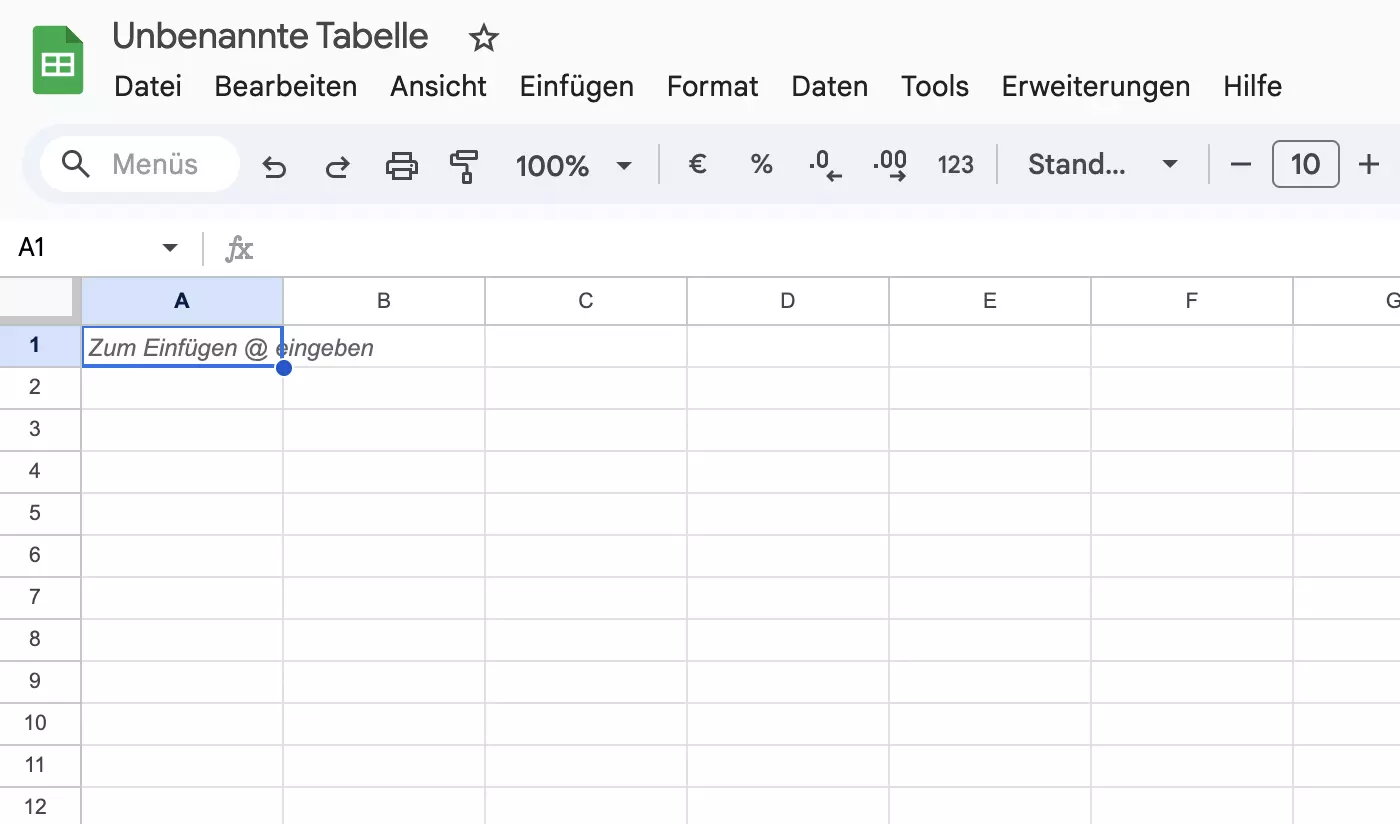Open the Einfügen menu
The width and height of the screenshot is (1400, 824).
tap(577, 87)
